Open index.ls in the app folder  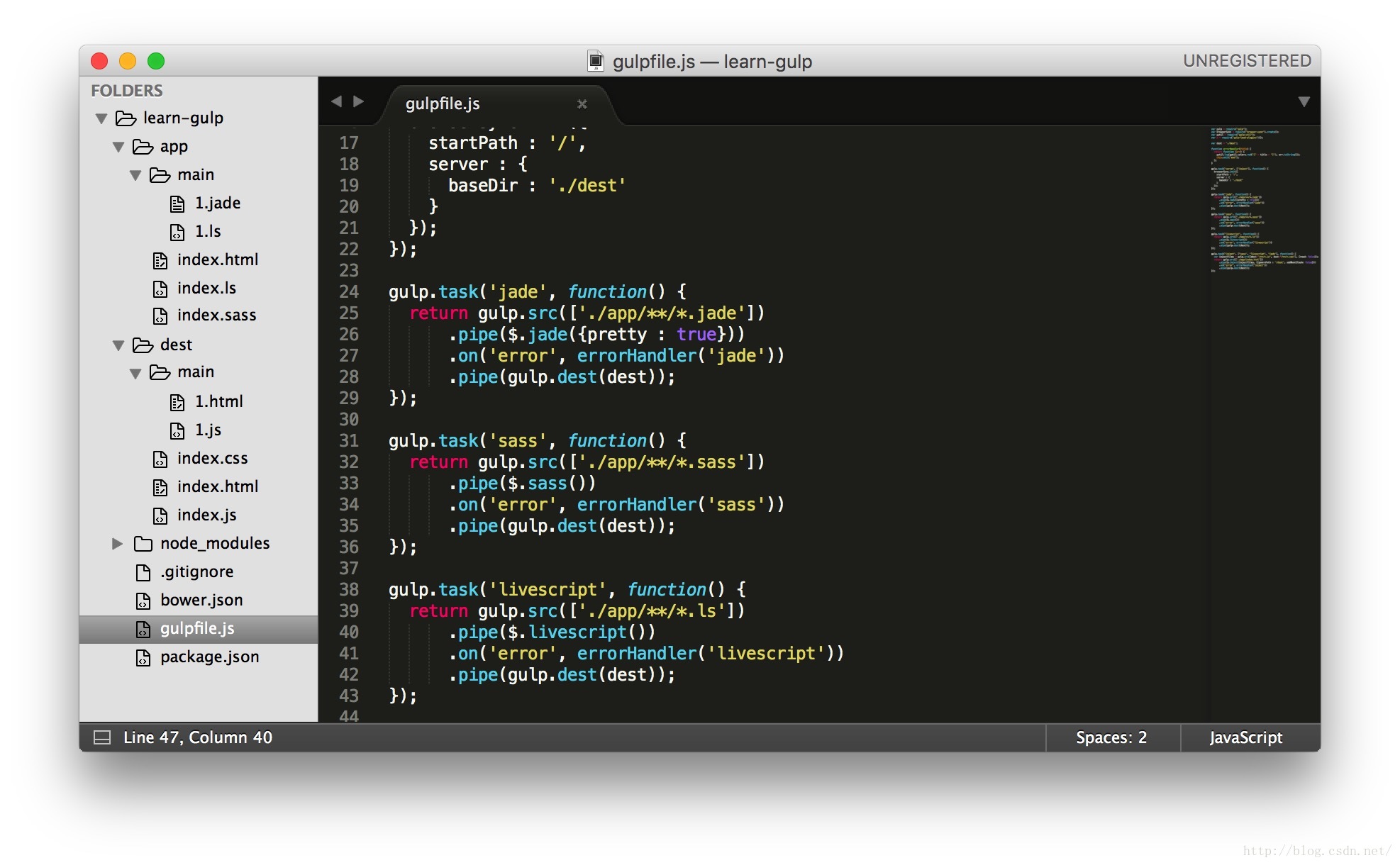click(x=206, y=288)
